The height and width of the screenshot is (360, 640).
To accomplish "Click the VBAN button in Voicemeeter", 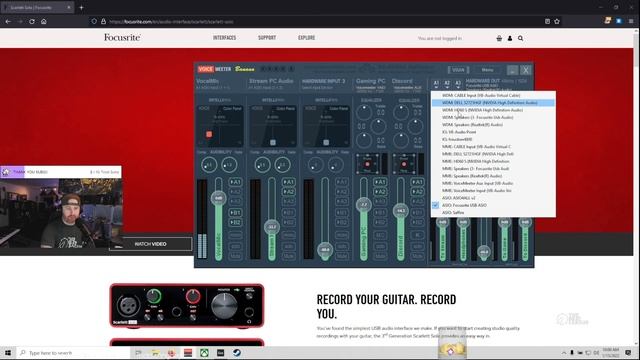I will 458,70.
